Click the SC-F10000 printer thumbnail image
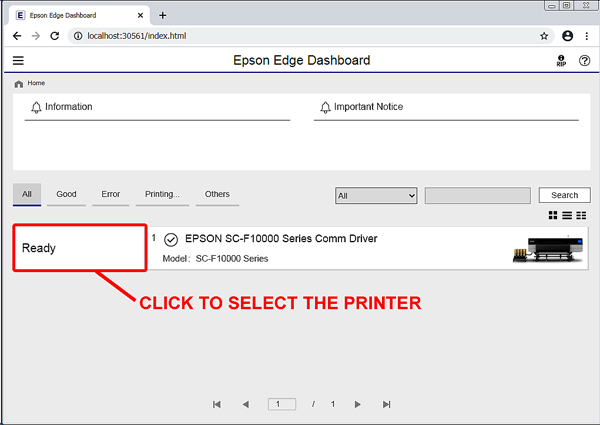The image size is (600, 425). click(548, 249)
